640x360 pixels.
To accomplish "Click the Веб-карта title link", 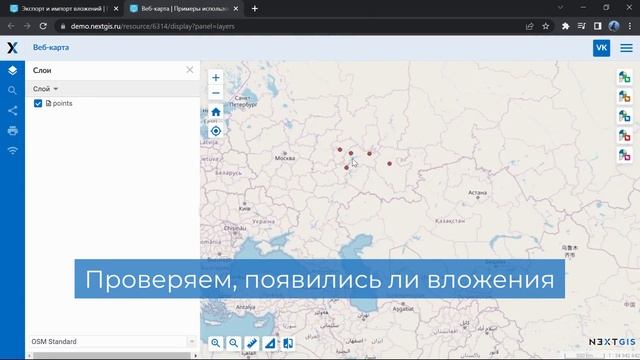I will click(x=51, y=47).
